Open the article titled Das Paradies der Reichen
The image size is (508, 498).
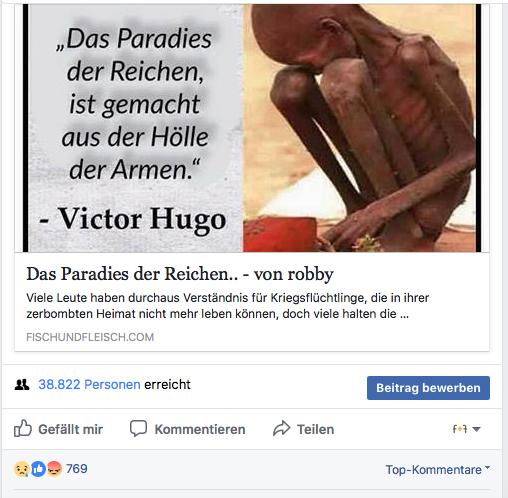click(180, 274)
